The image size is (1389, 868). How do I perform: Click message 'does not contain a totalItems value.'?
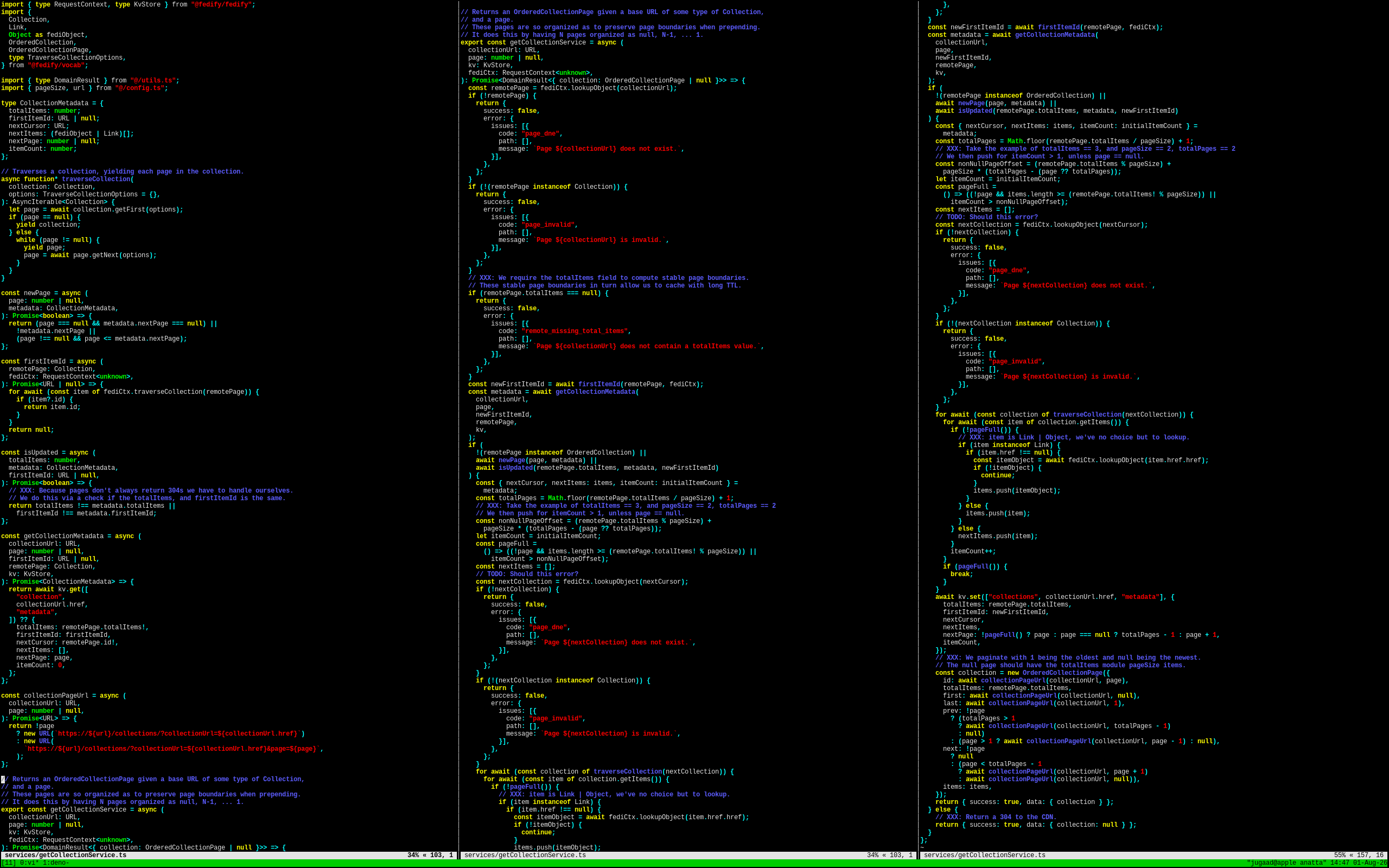(x=647, y=347)
